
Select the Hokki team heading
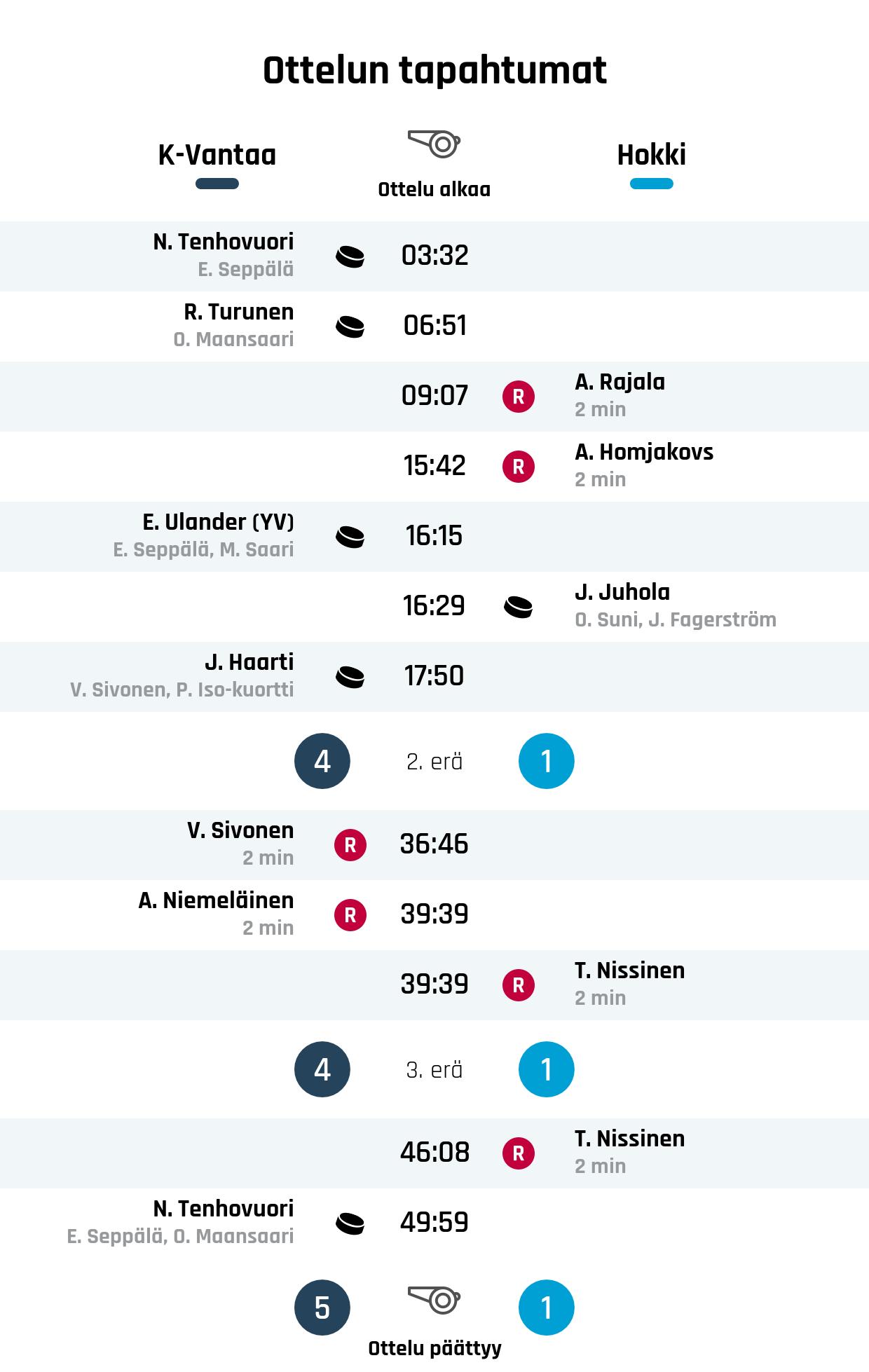click(651, 155)
